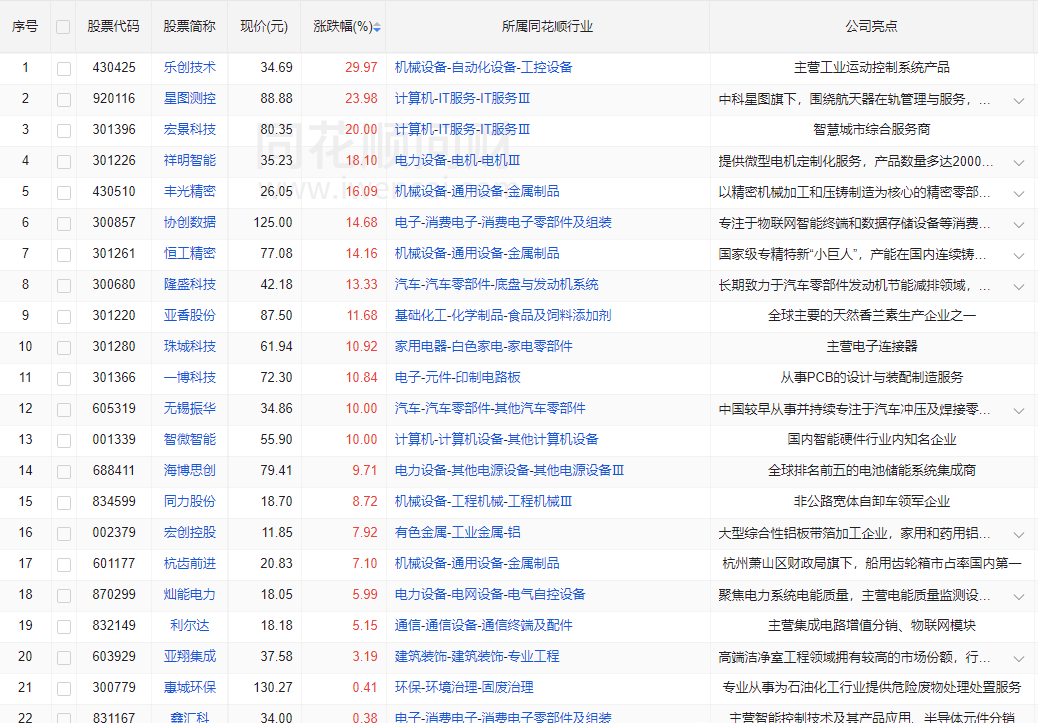Open stock link 宏景科技
The width and height of the screenshot is (1050, 723).
(190, 129)
